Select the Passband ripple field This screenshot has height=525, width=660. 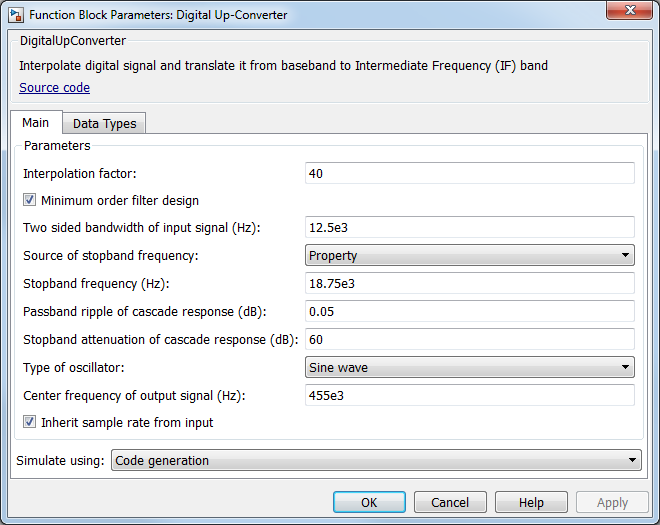pos(469,312)
